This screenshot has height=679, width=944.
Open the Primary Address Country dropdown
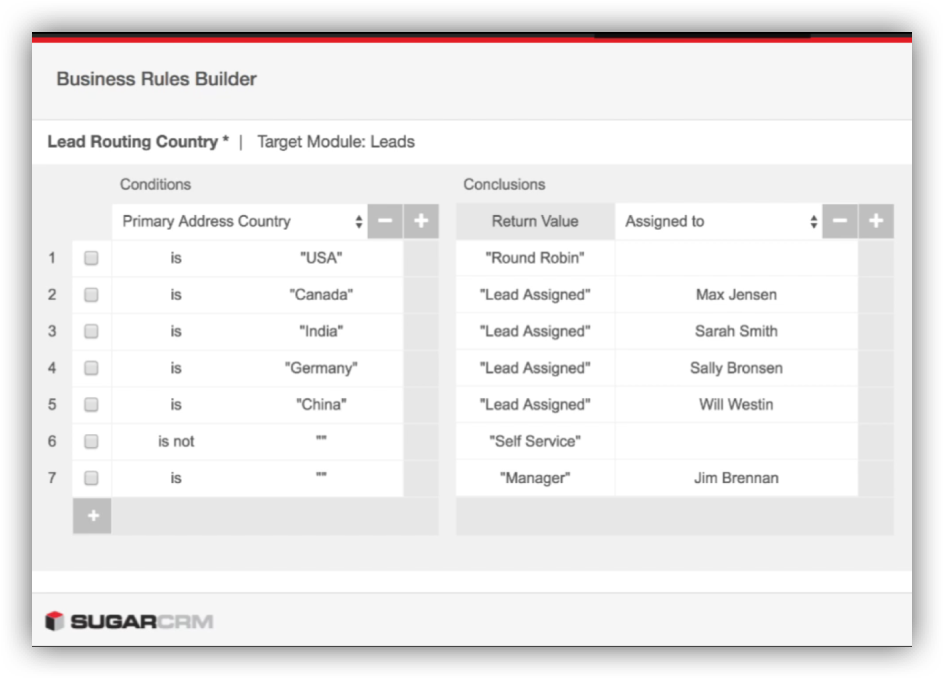click(x=240, y=221)
